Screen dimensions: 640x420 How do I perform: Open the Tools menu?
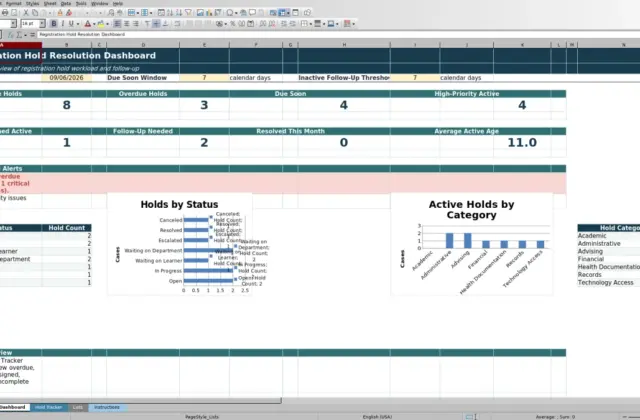click(81, 3)
